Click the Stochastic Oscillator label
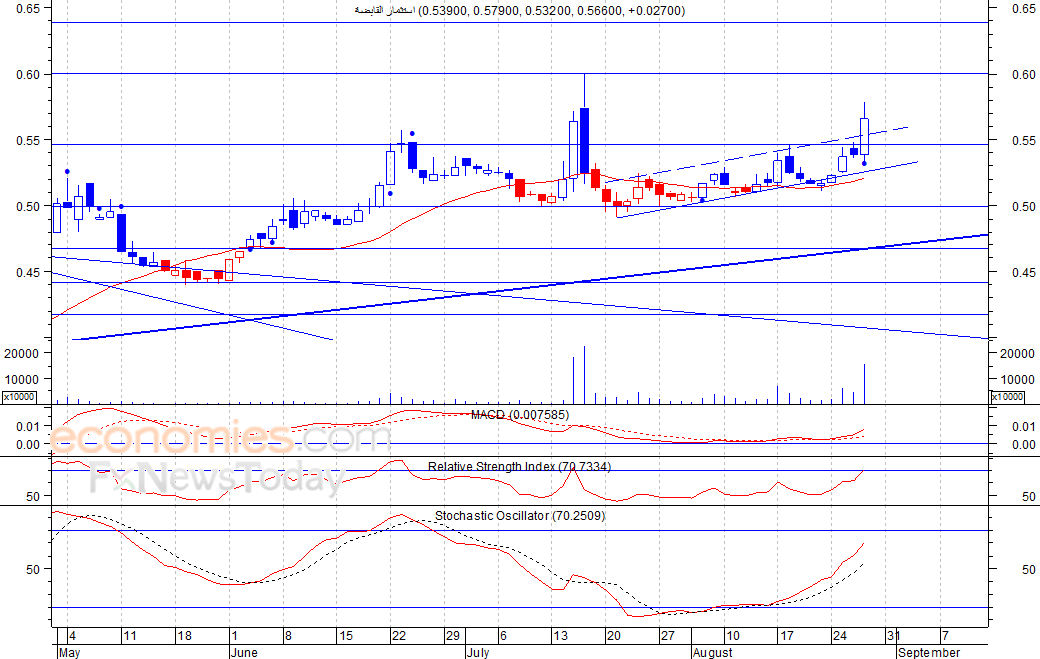 (x=519, y=516)
